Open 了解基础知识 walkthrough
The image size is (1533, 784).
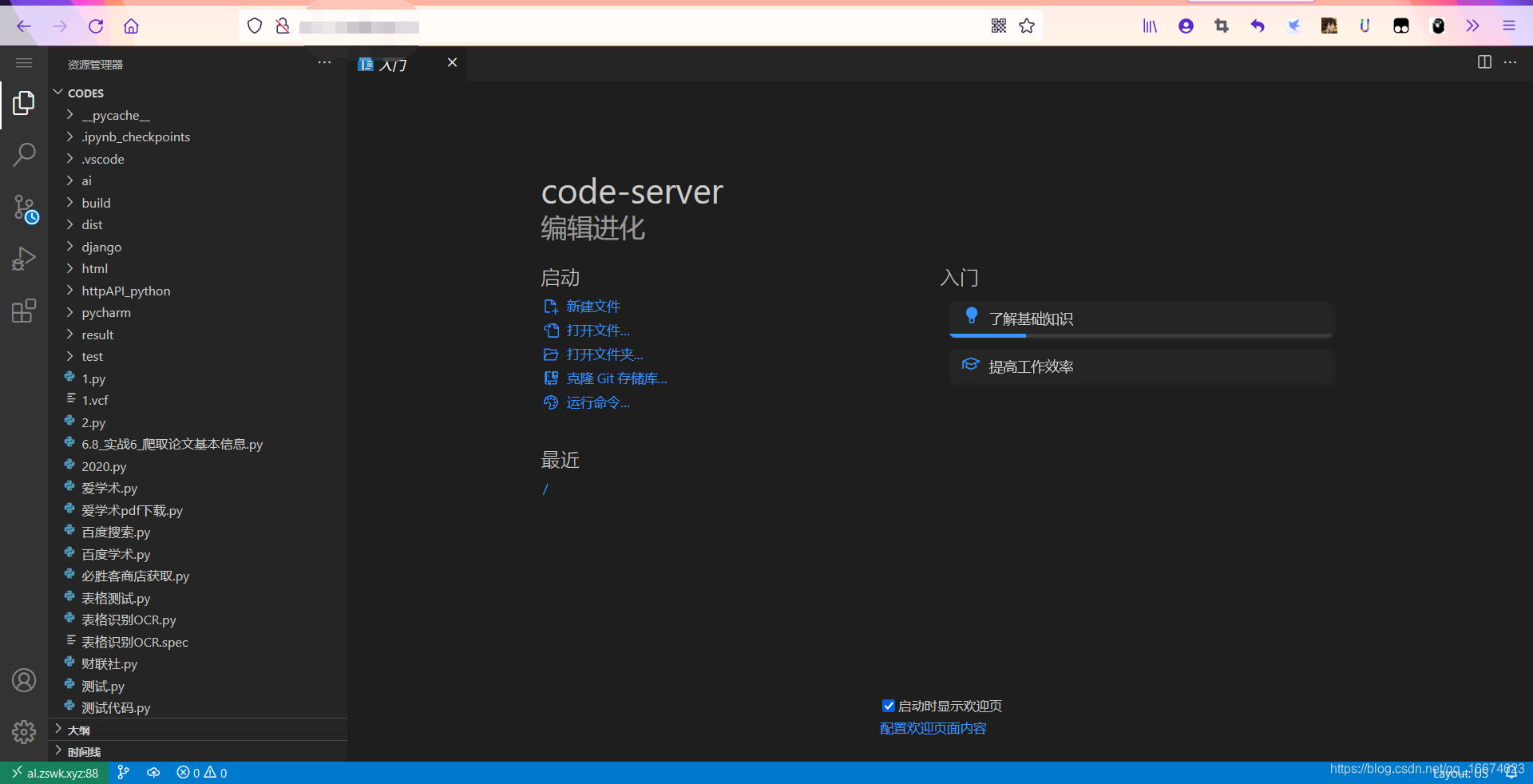1141,319
